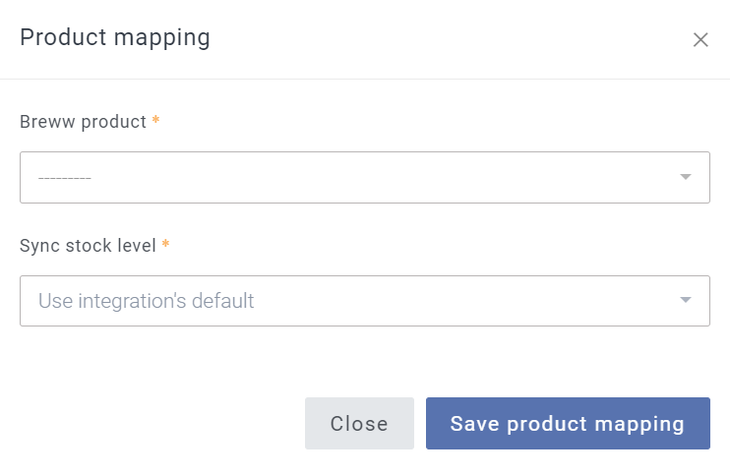This screenshot has height=470, width=730.
Task: Click the word "Save" on the blue button
Action: 475,423
